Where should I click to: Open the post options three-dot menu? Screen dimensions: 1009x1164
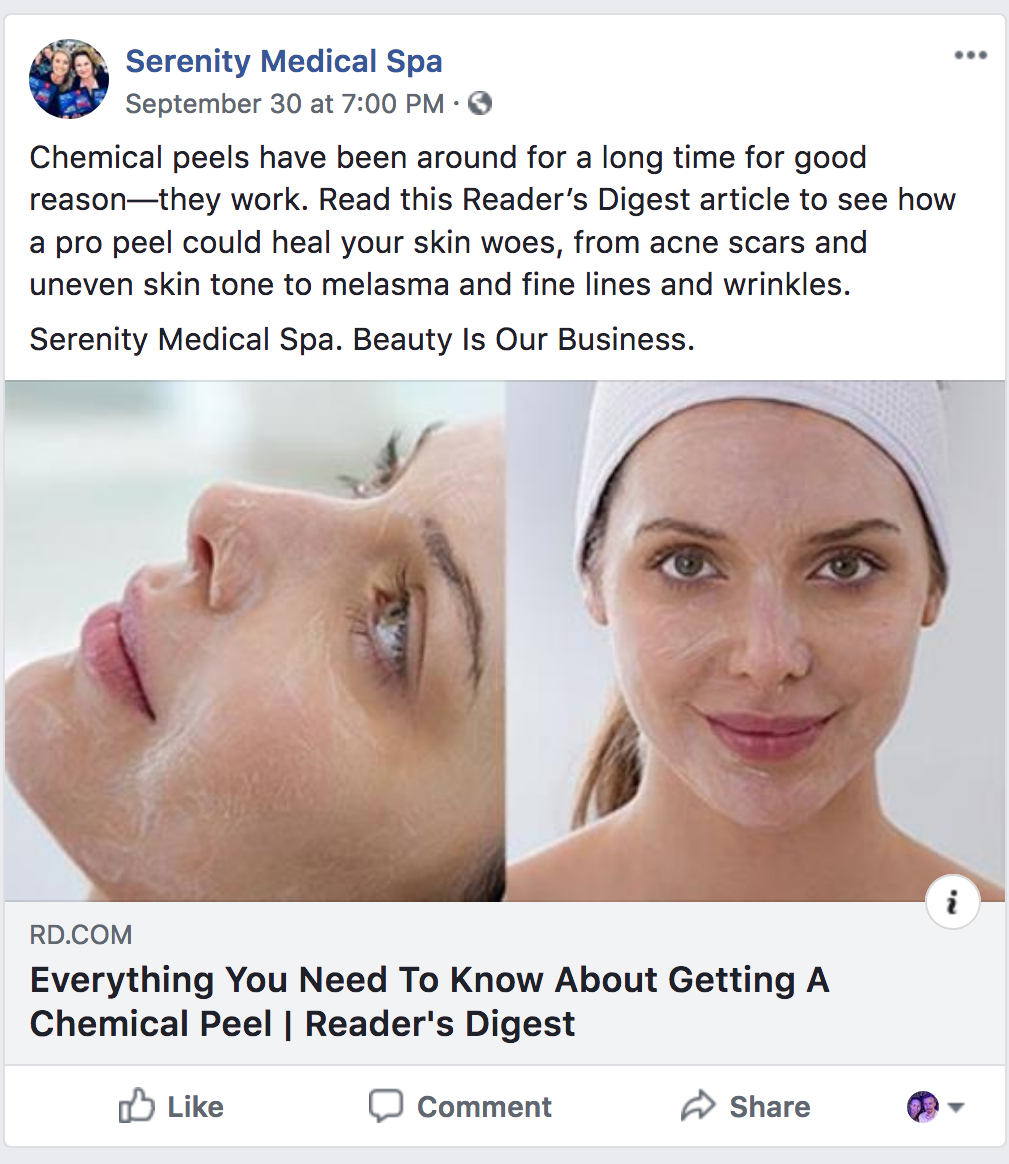click(970, 55)
